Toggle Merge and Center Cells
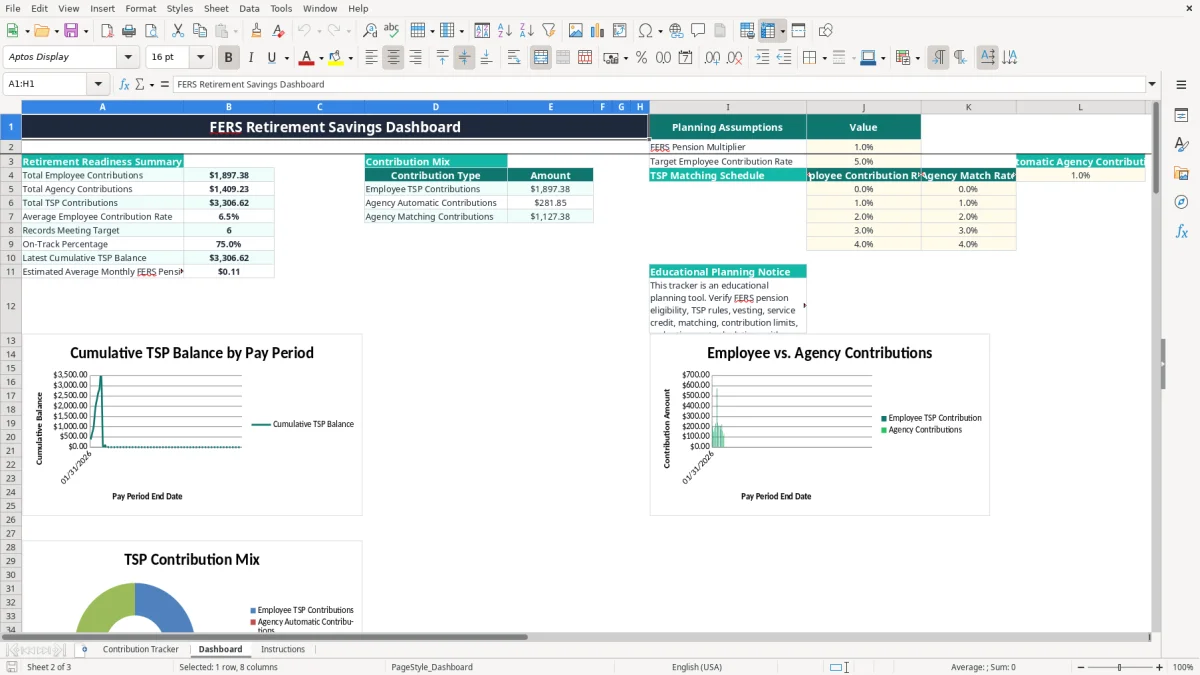 [541, 58]
